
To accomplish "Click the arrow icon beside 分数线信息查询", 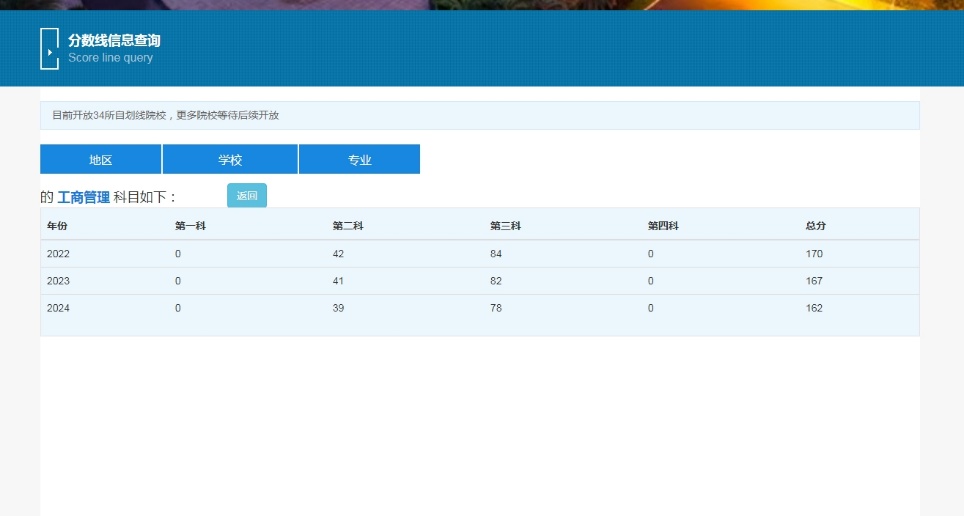I will tap(49, 49).
